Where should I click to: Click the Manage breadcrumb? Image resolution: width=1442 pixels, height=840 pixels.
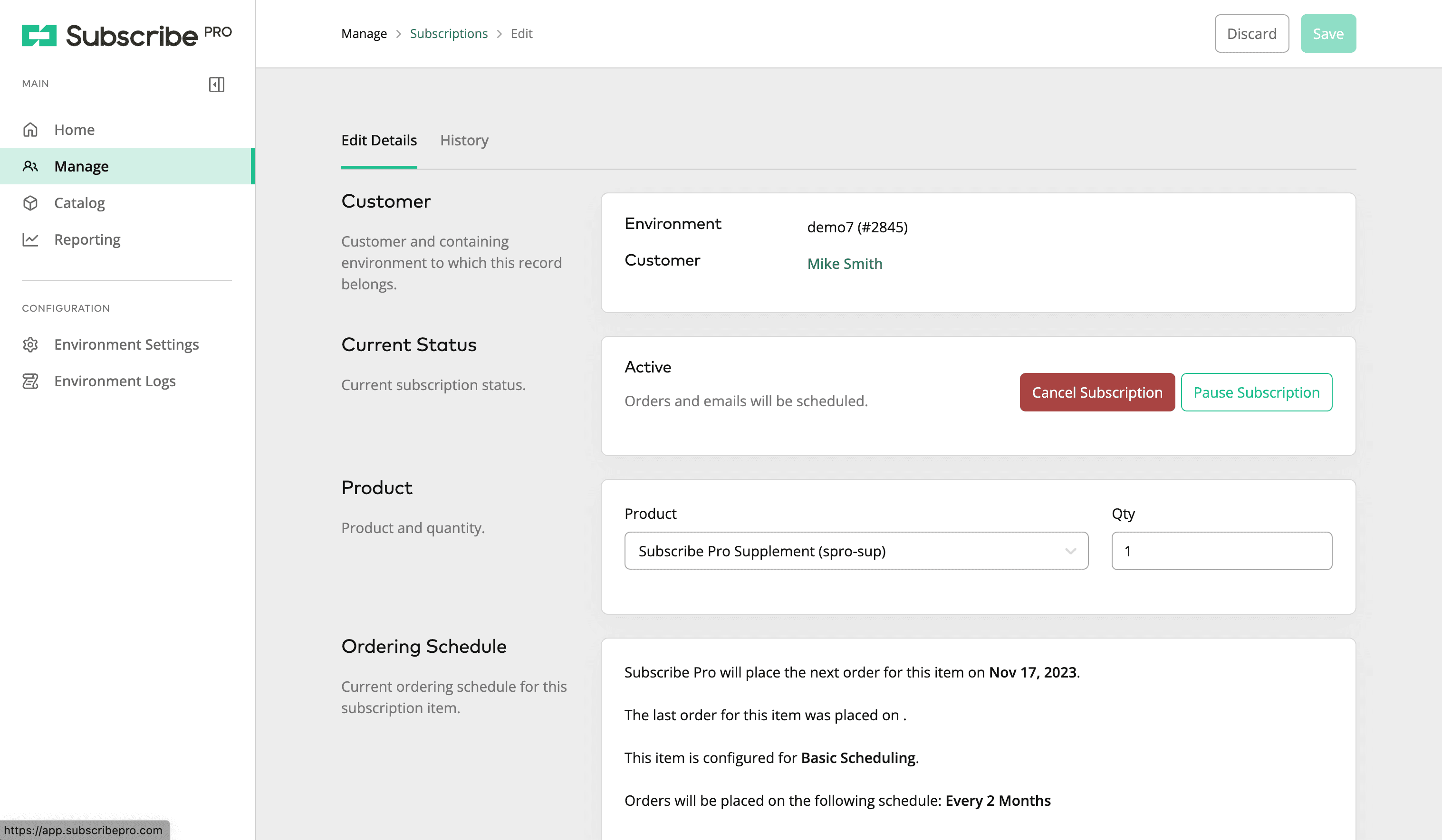tap(364, 33)
